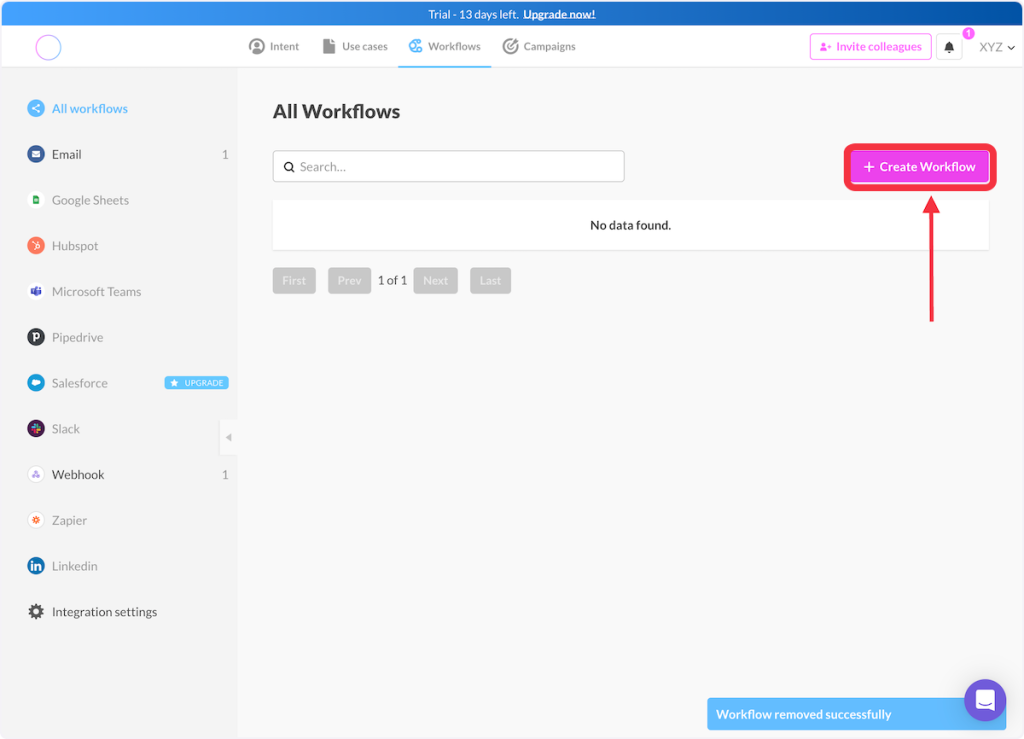This screenshot has width=1024, height=739.
Task: Collapse the left sidebar panel
Action: click(x=228, y=437)
